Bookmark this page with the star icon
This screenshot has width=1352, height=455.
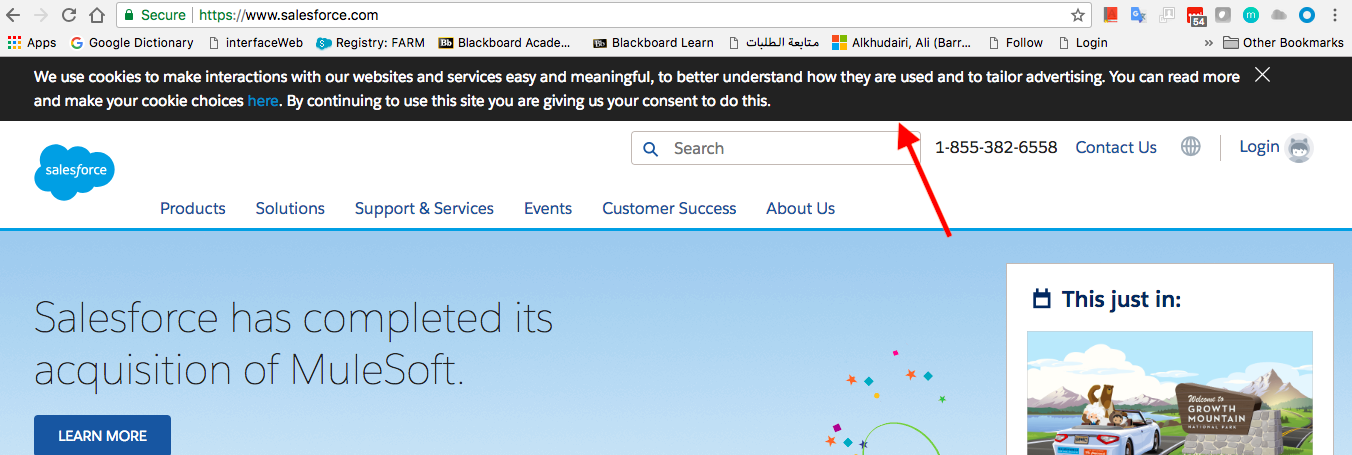click(1078, 15)
